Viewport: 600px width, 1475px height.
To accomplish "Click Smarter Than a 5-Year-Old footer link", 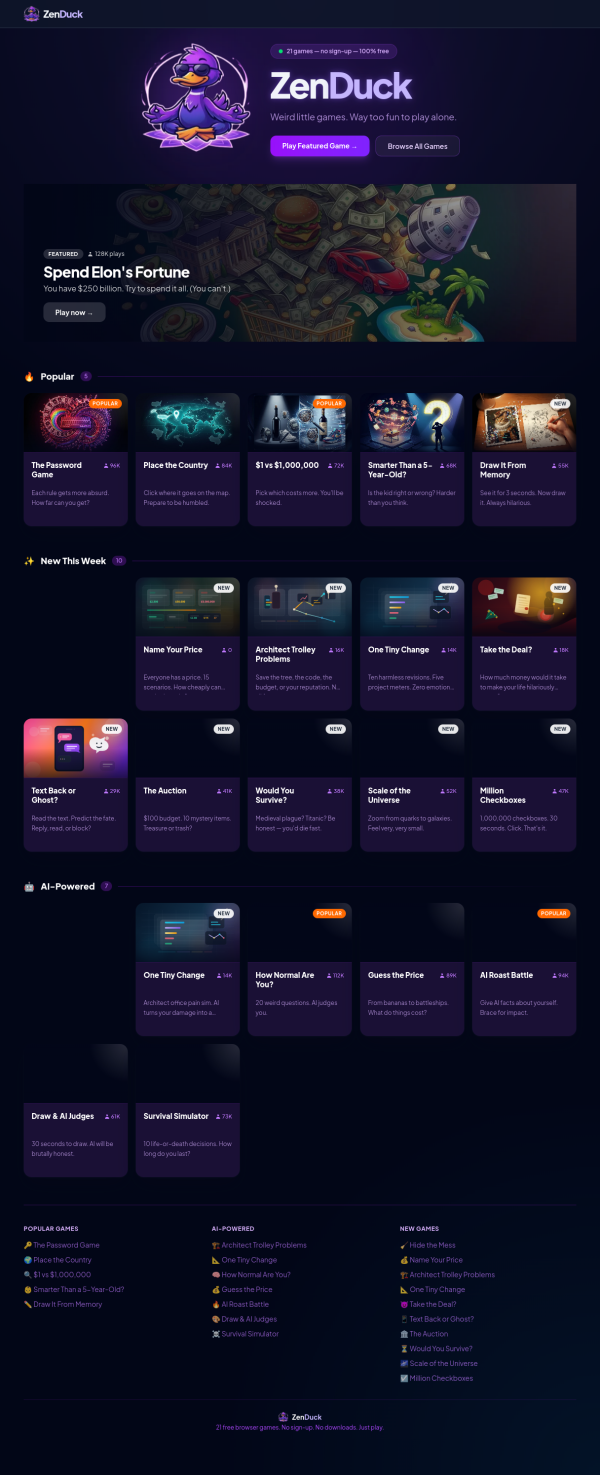I will pos(74,1290).
